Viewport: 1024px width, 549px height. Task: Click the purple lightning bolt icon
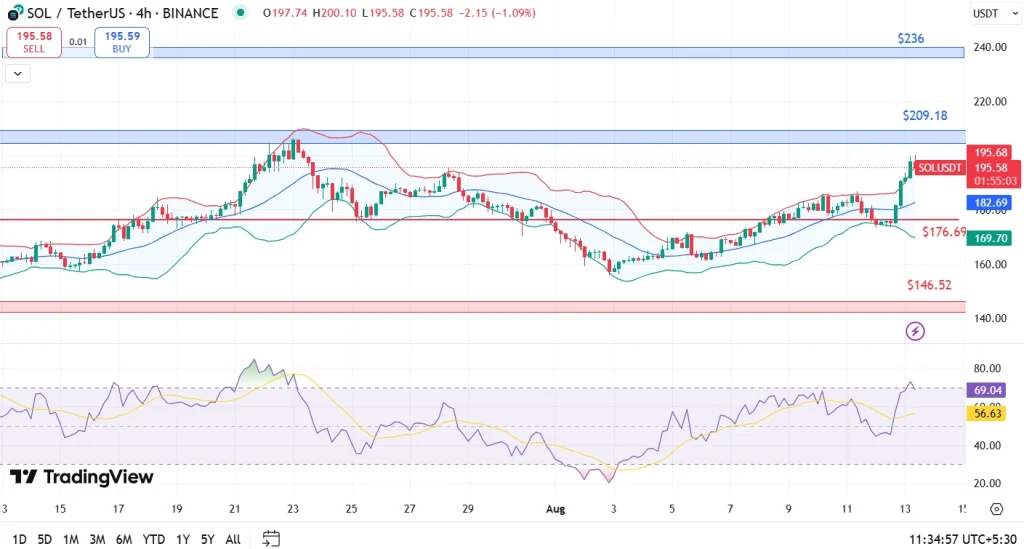point(914,331)
